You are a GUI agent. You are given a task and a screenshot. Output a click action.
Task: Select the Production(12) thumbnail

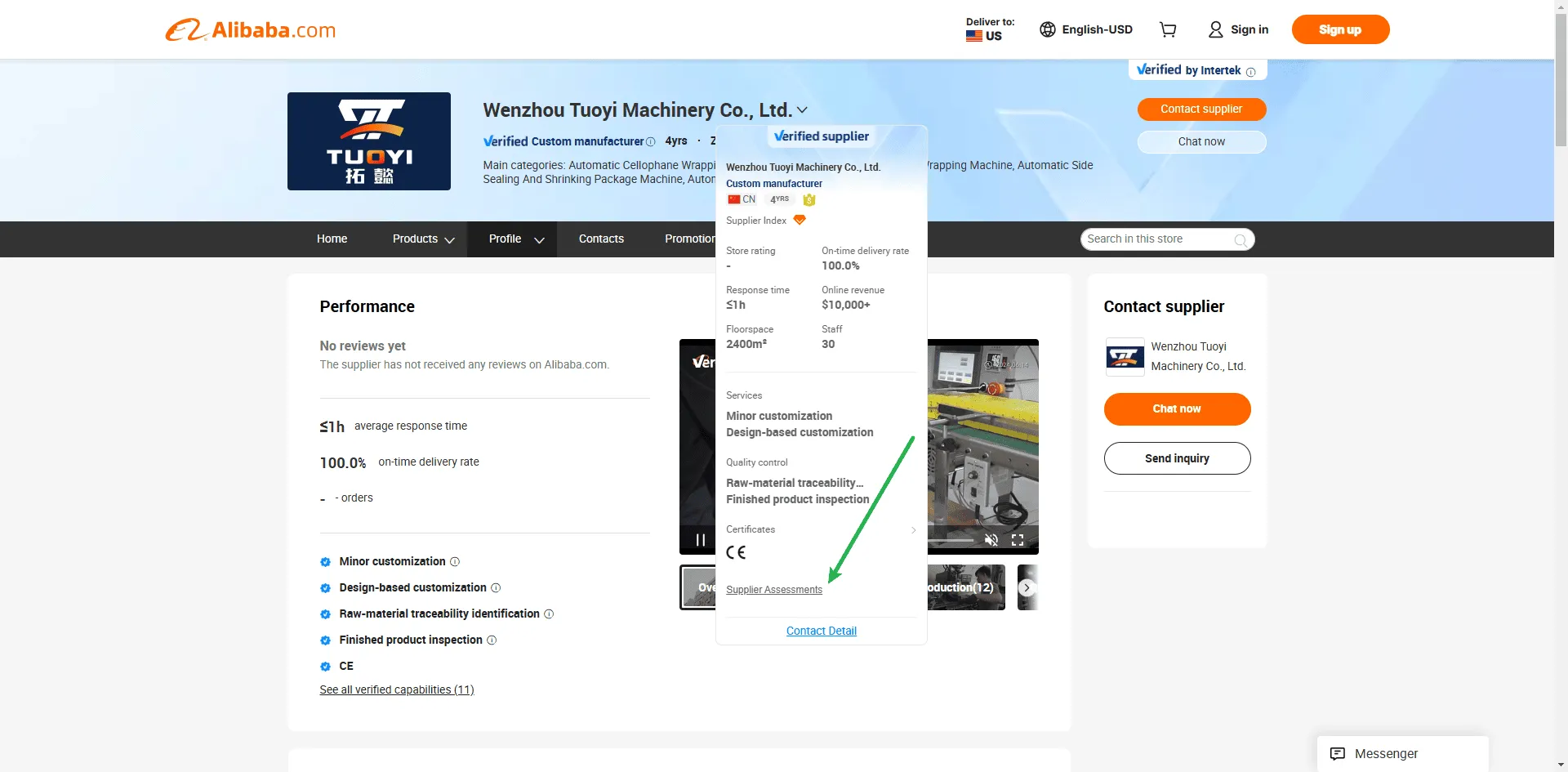coord(966,587)
